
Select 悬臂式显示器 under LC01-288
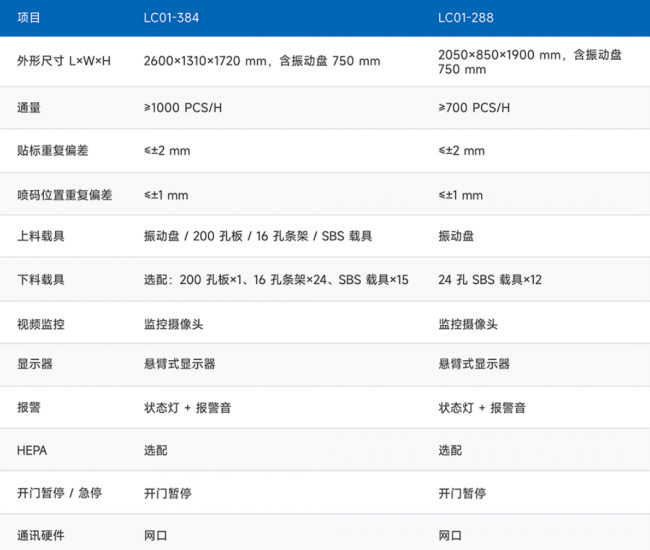pos(474,364)
